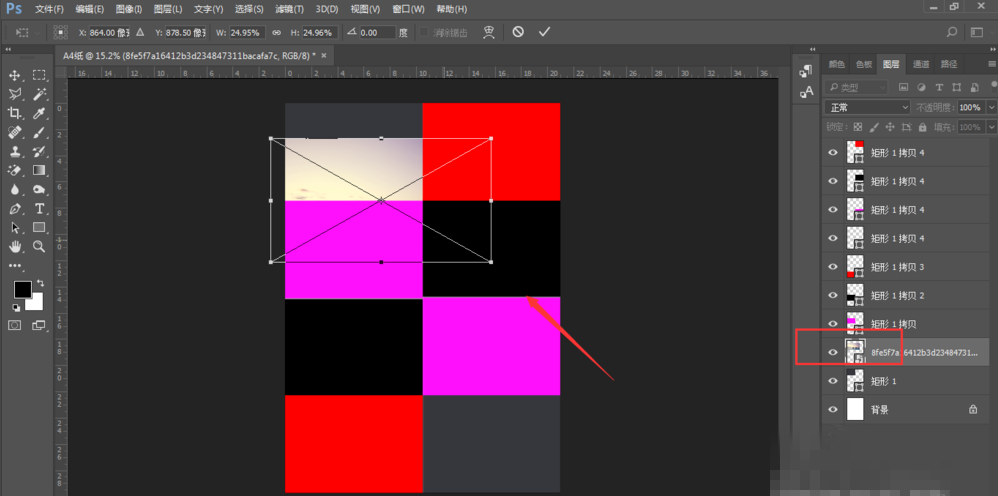Hide the 背景 layer using its eye icon
This screenshot has width=998, height=496.
pyautogui.click(x=833, y=409)
